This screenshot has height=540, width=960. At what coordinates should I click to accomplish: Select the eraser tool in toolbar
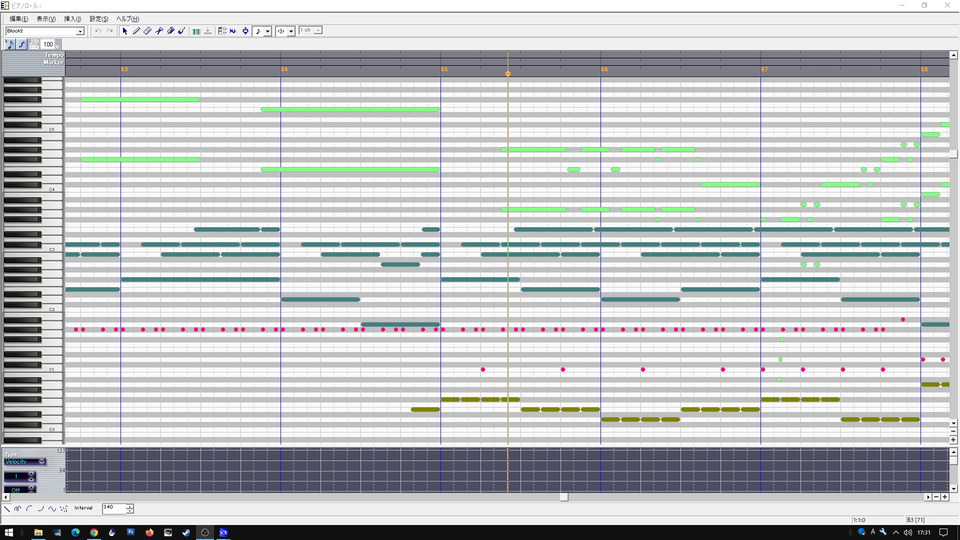coord(148,31)
